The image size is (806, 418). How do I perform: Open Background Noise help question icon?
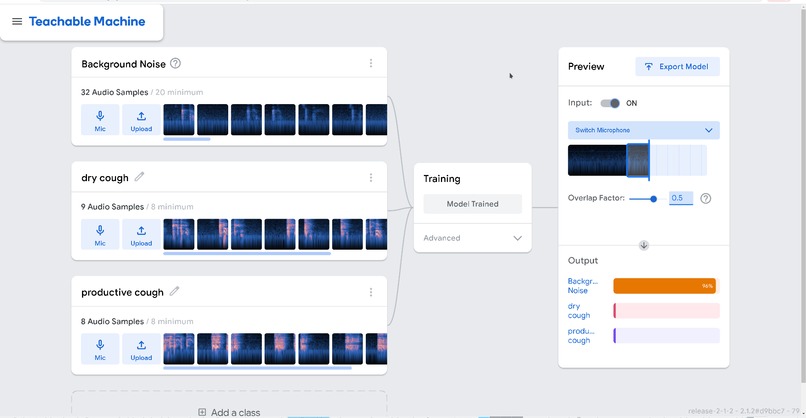coord(175,63)
